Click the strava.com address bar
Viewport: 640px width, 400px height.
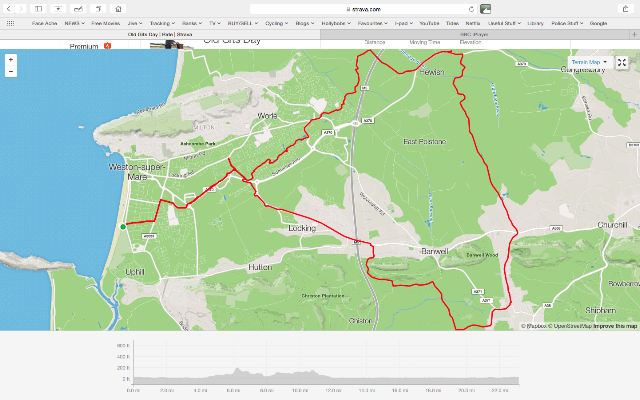tap(363, 9)
